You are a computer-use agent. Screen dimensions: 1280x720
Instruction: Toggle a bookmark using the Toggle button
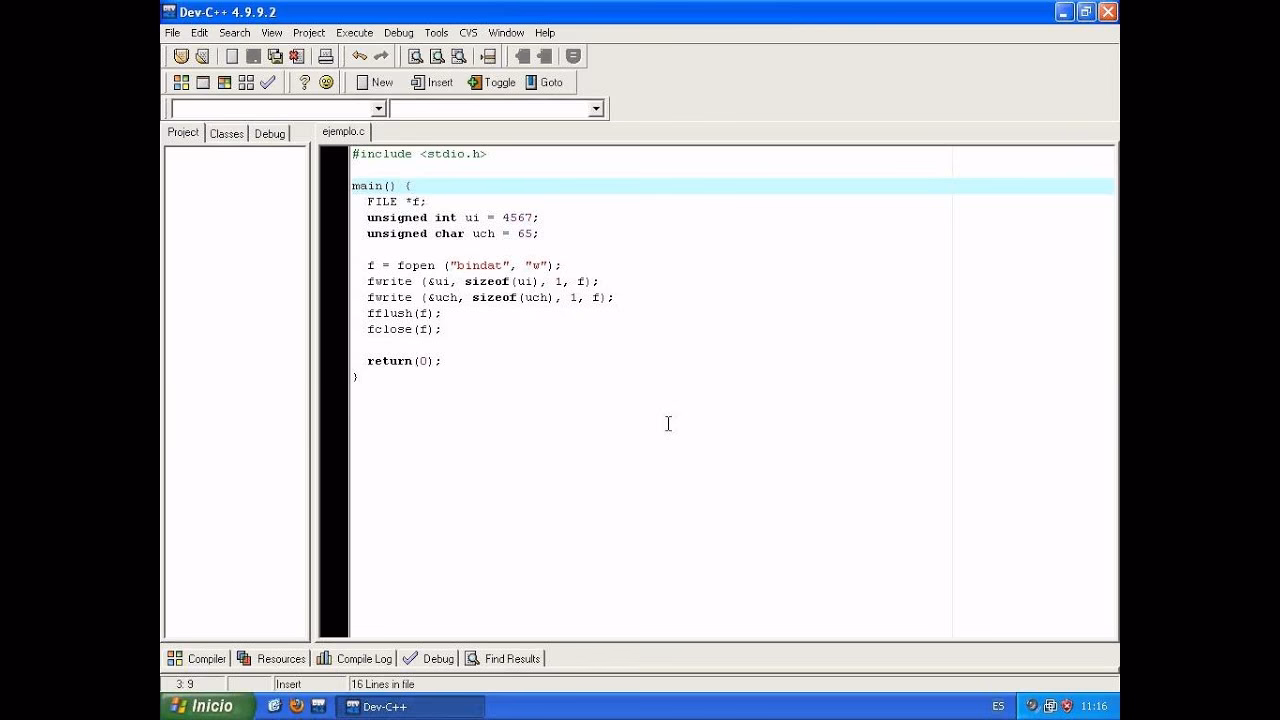(x=491, y=82)
